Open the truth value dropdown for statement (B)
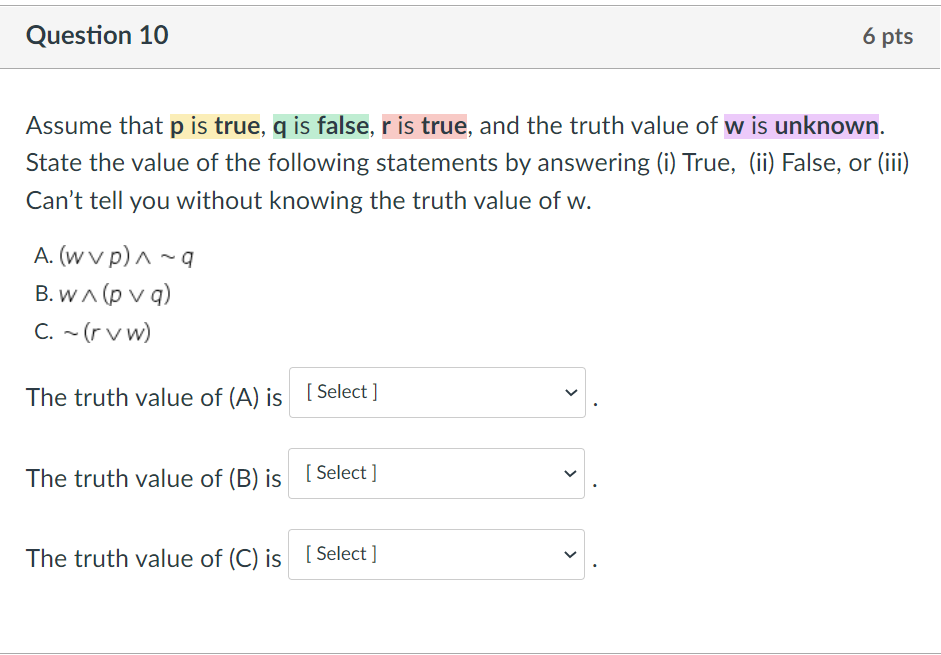The image size is (941, 655). point(436,473)
